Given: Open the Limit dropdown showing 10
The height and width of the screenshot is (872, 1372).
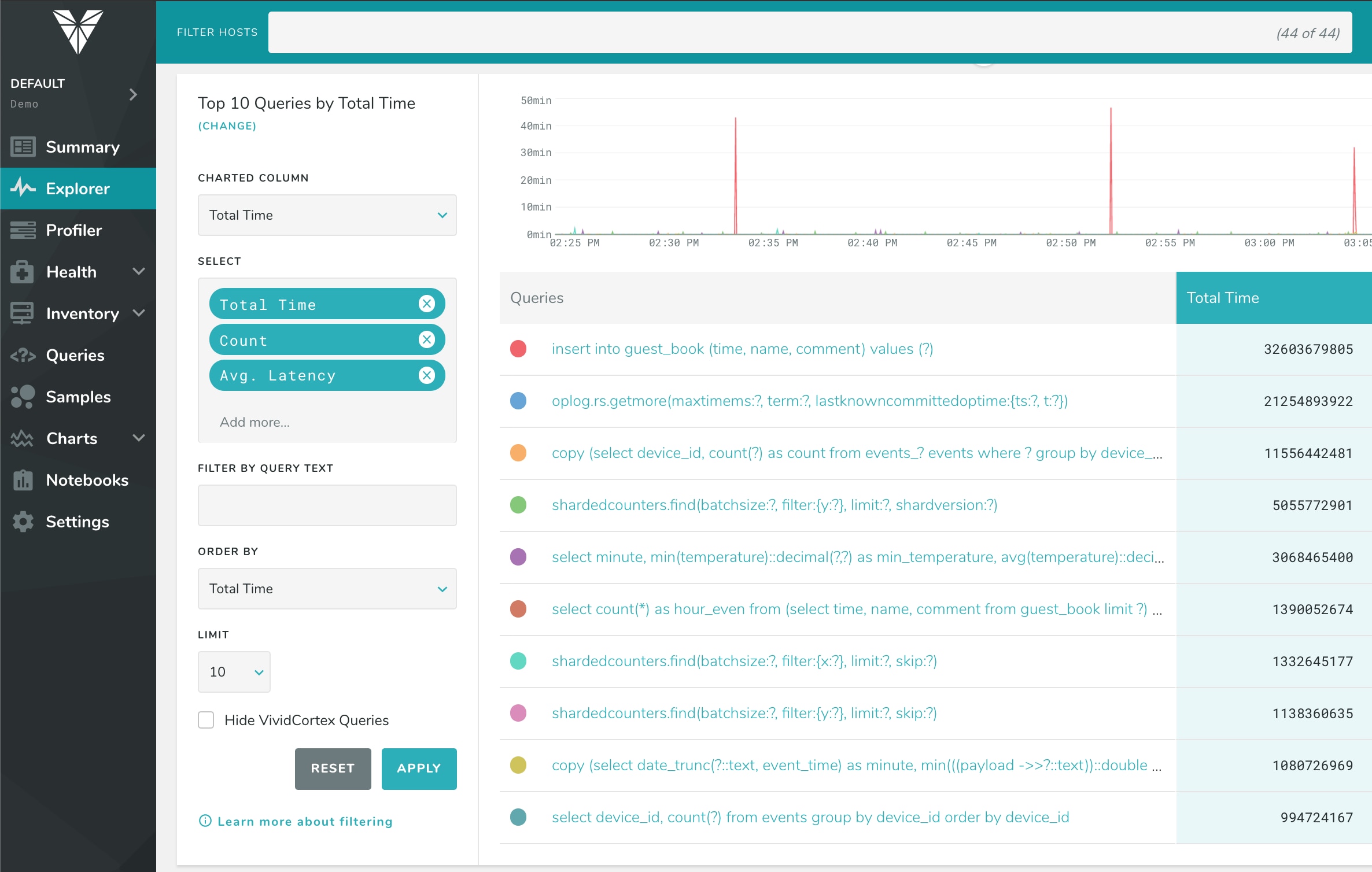Looking at the screenshot, I should pos(234,672).
